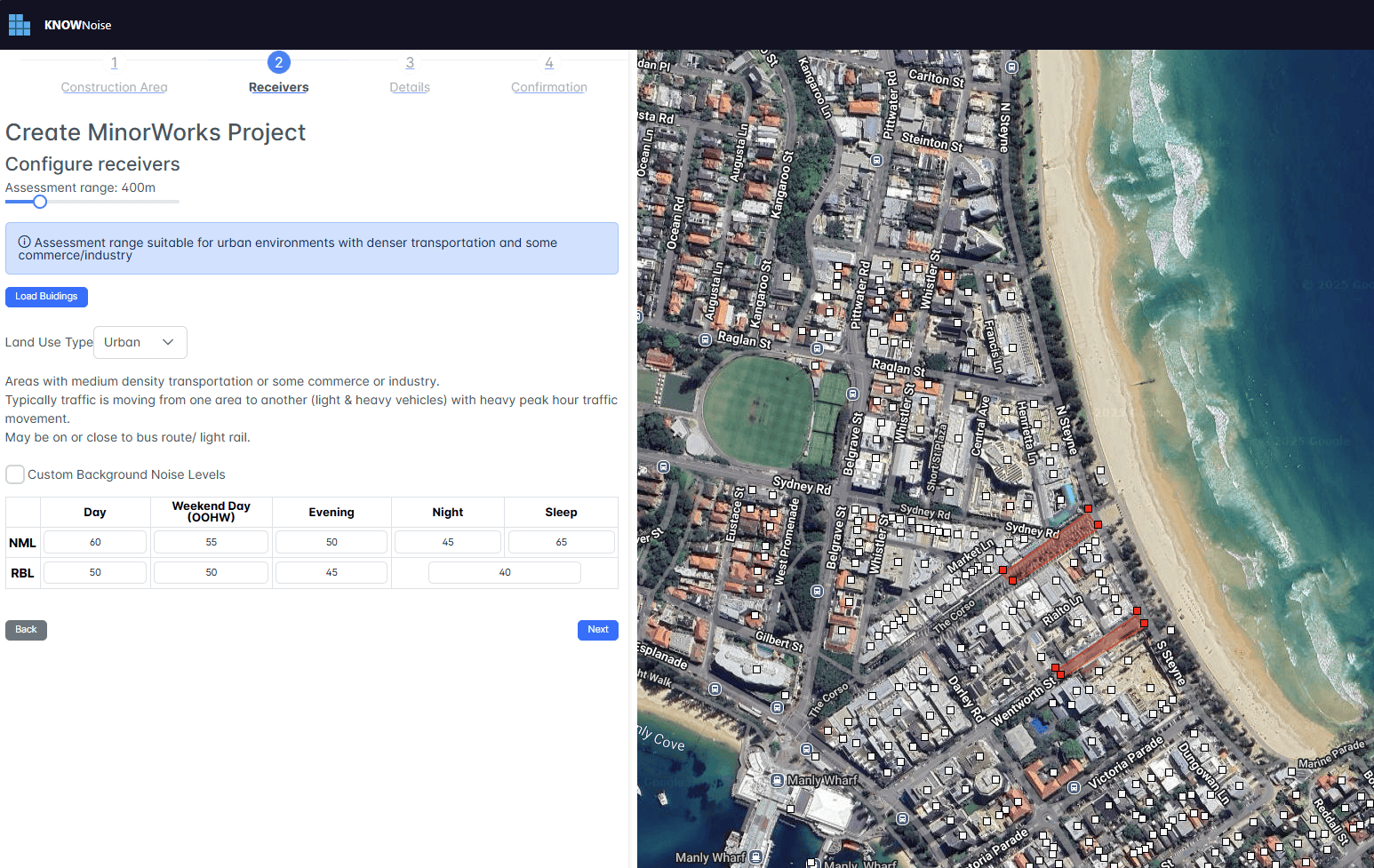Click the Assessment range slider handle

click(40, 202)
